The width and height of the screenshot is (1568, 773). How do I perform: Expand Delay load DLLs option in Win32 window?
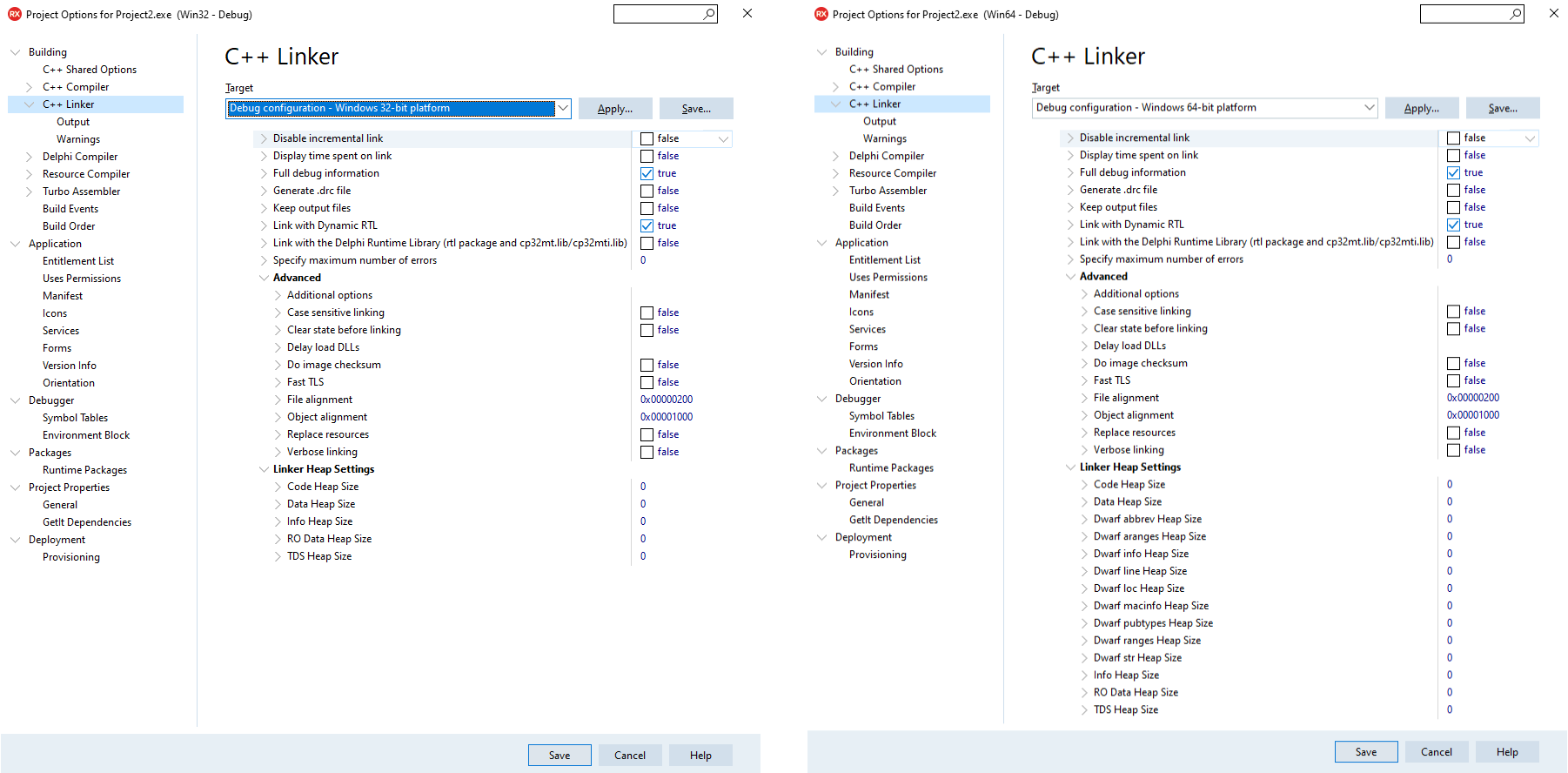278,347
